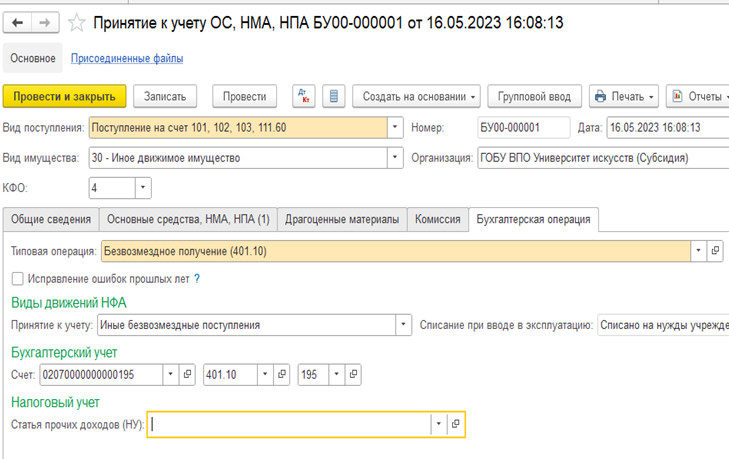The width and height of the screenshot is (729, 459).
Task: Expand Статья прочих доходов (НУ) dropdown
Action: 438,424
